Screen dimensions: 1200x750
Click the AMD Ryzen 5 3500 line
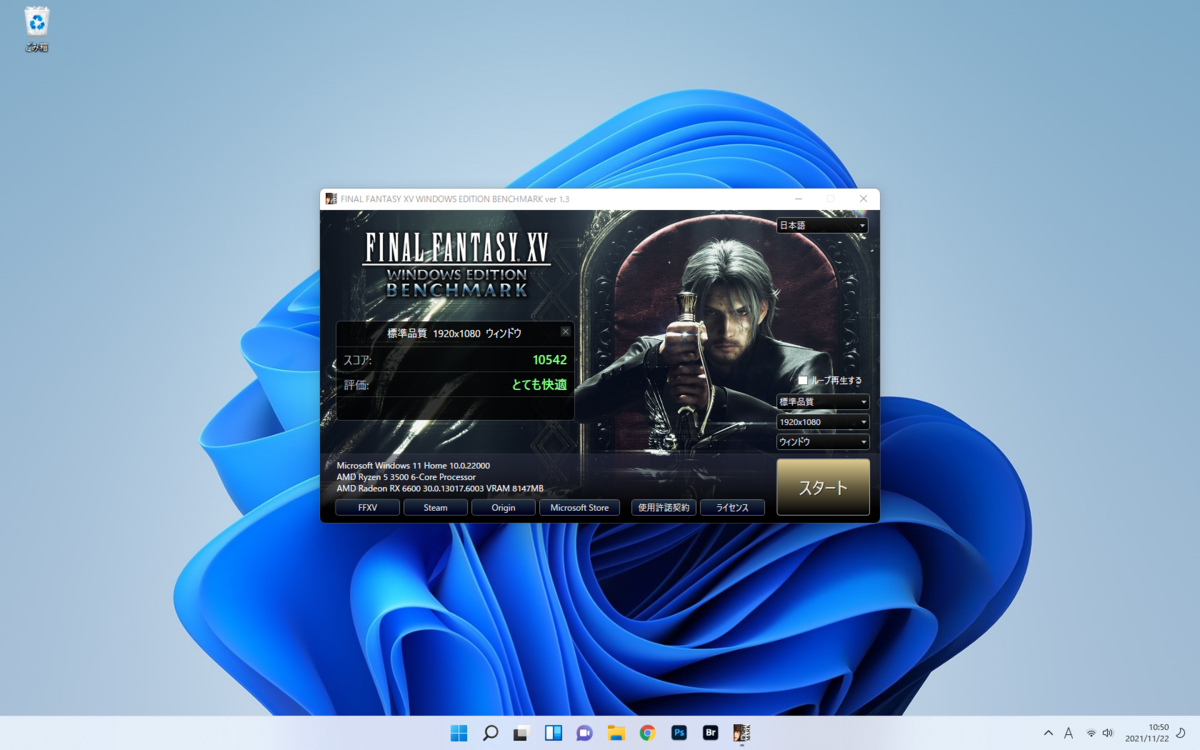click(x=406, y=477)
